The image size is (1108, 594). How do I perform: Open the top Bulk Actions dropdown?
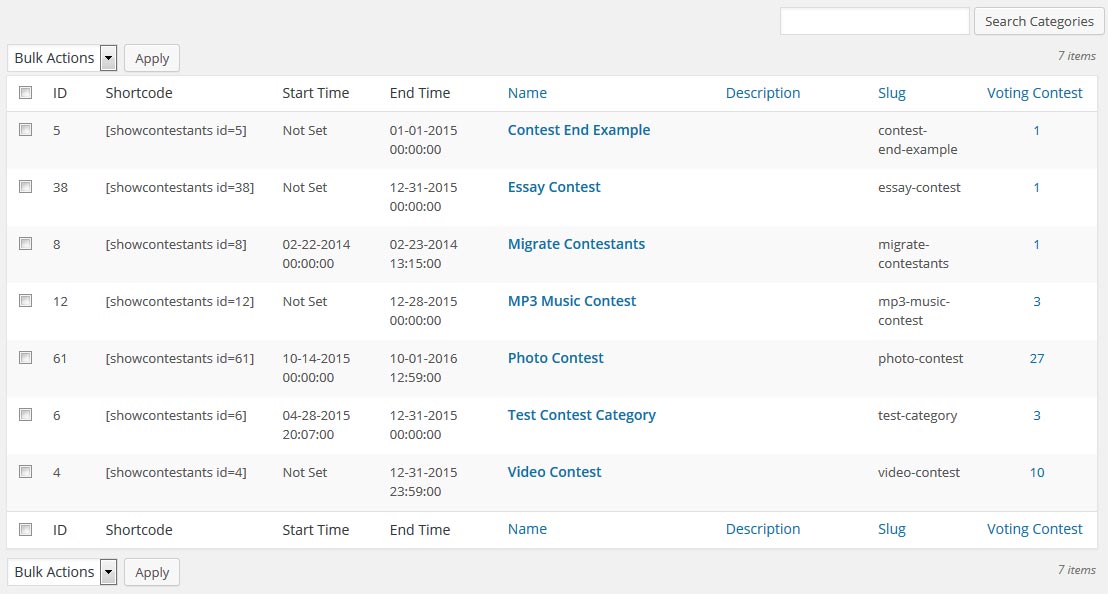pos(61,58)
